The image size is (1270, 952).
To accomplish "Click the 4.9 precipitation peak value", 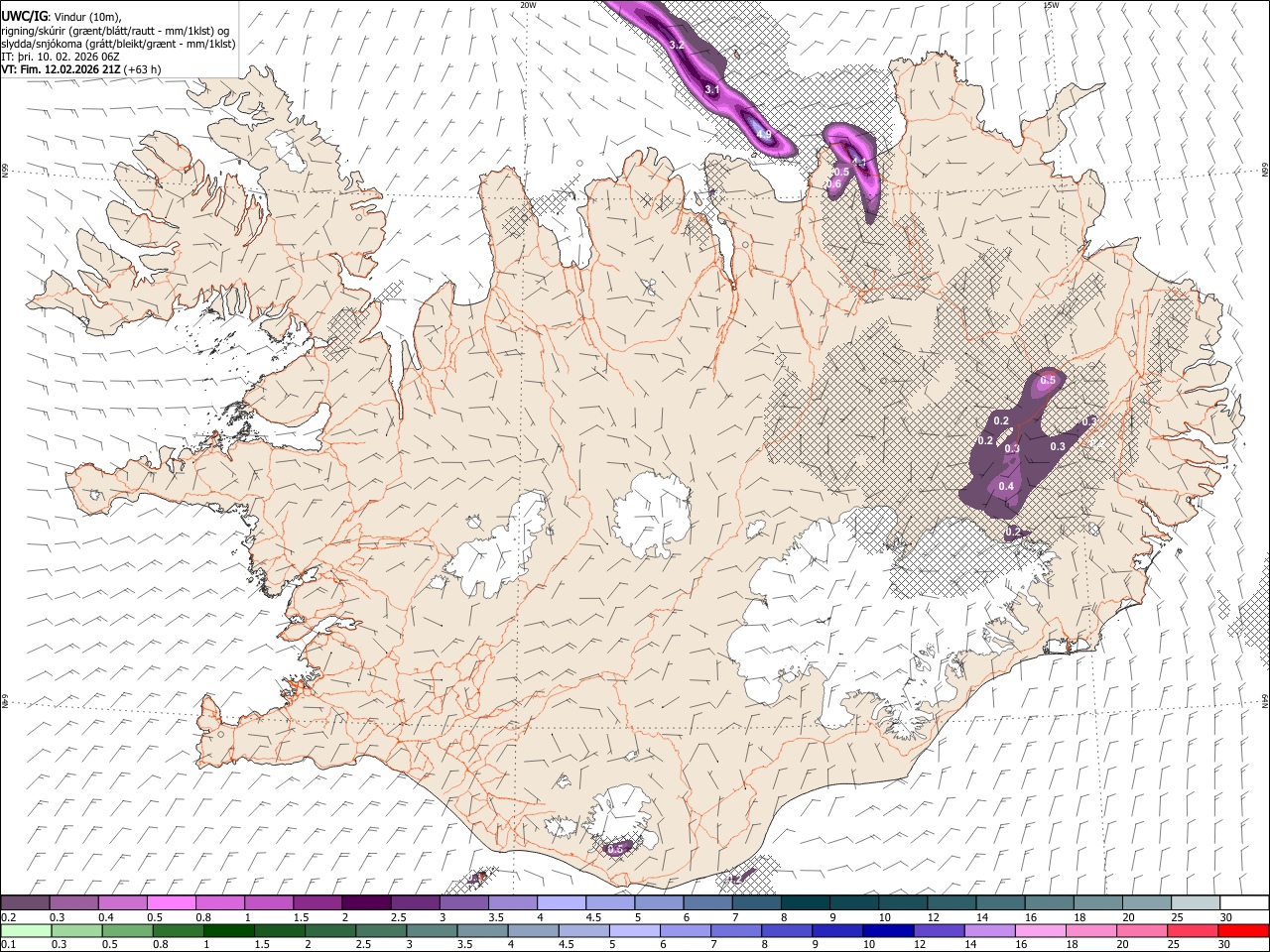I will [x=763, y=134].
